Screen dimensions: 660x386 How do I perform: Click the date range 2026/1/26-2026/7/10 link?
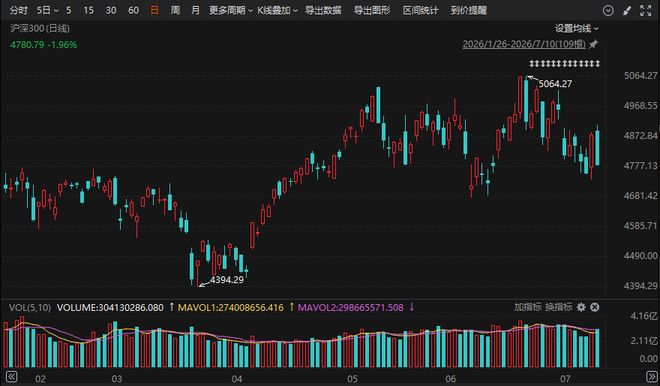[x=524, y=44]
